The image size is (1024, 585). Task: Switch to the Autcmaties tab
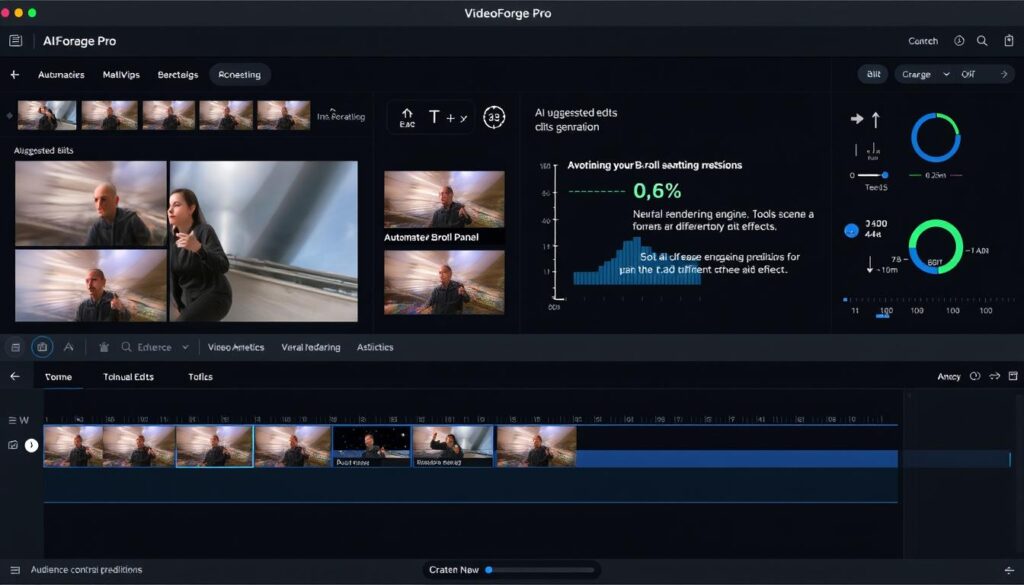point(61,74)
